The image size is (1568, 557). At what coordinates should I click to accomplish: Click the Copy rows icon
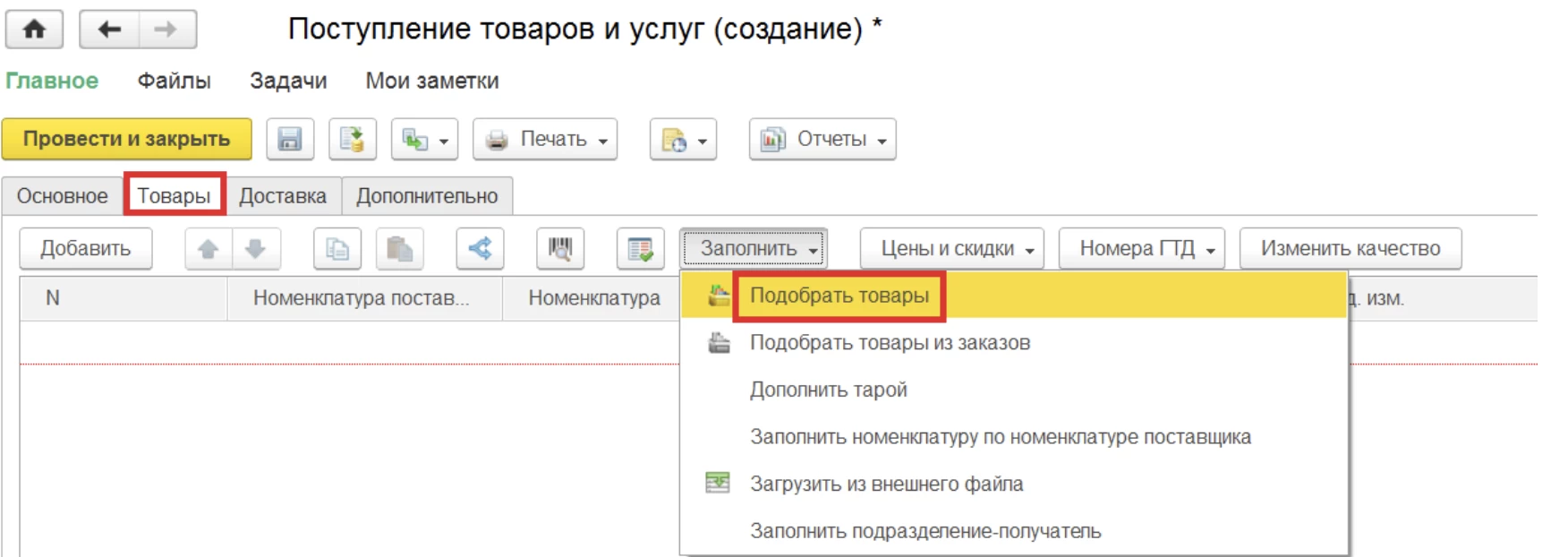337,249
